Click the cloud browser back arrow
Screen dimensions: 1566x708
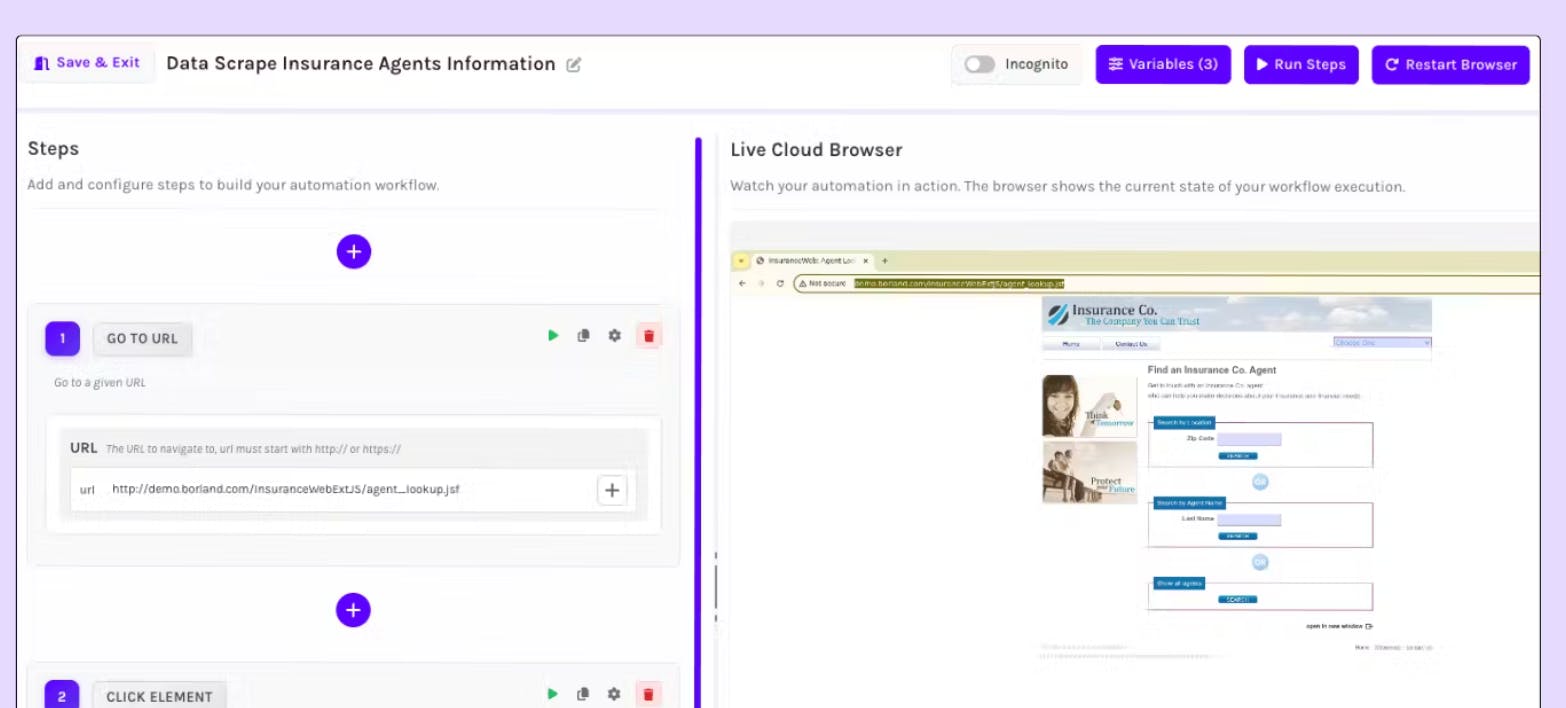(742, 283)
